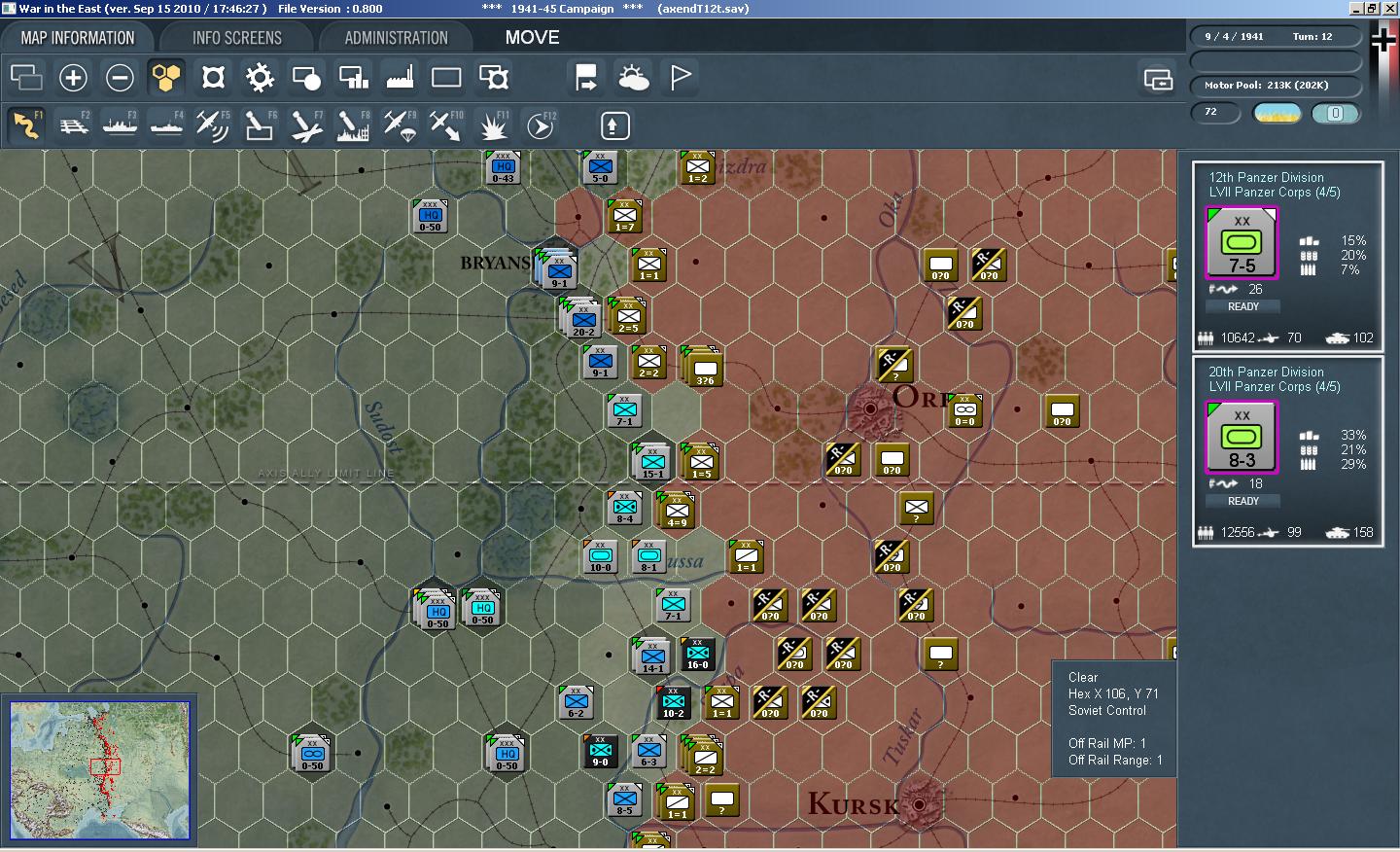Zoom out the map with minus icon
This screenshot has width=1400, height=852.
click(x=120, y=77)
